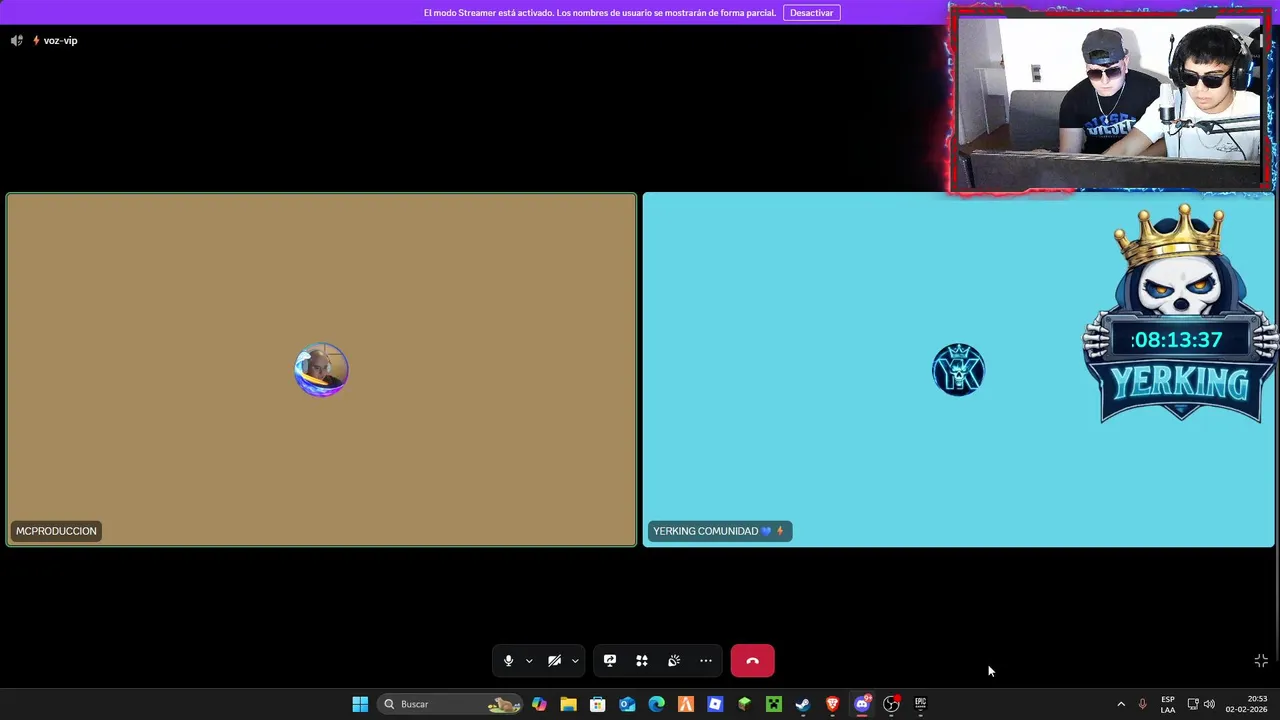Open Brave browser from the taskbar
The image size is (1280, 720).
(x=832, y=704)
